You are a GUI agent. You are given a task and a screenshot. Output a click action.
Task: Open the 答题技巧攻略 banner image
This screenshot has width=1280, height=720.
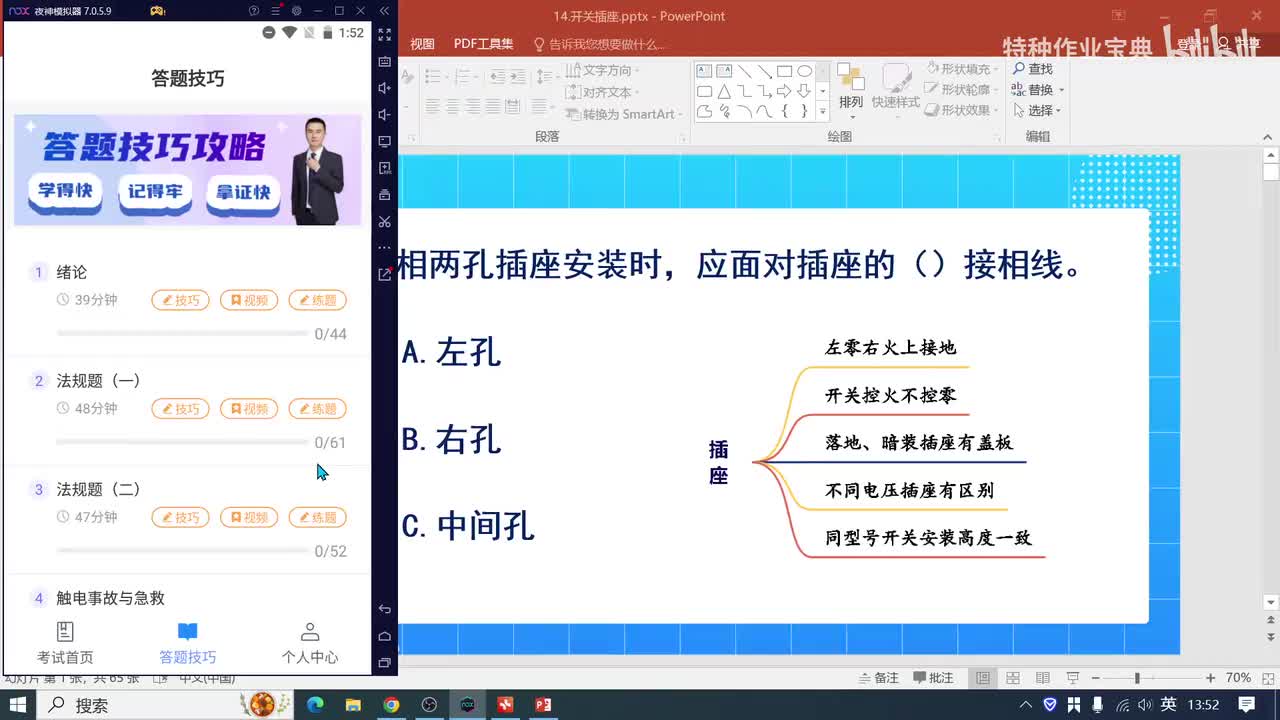click(x=187, y=169)
